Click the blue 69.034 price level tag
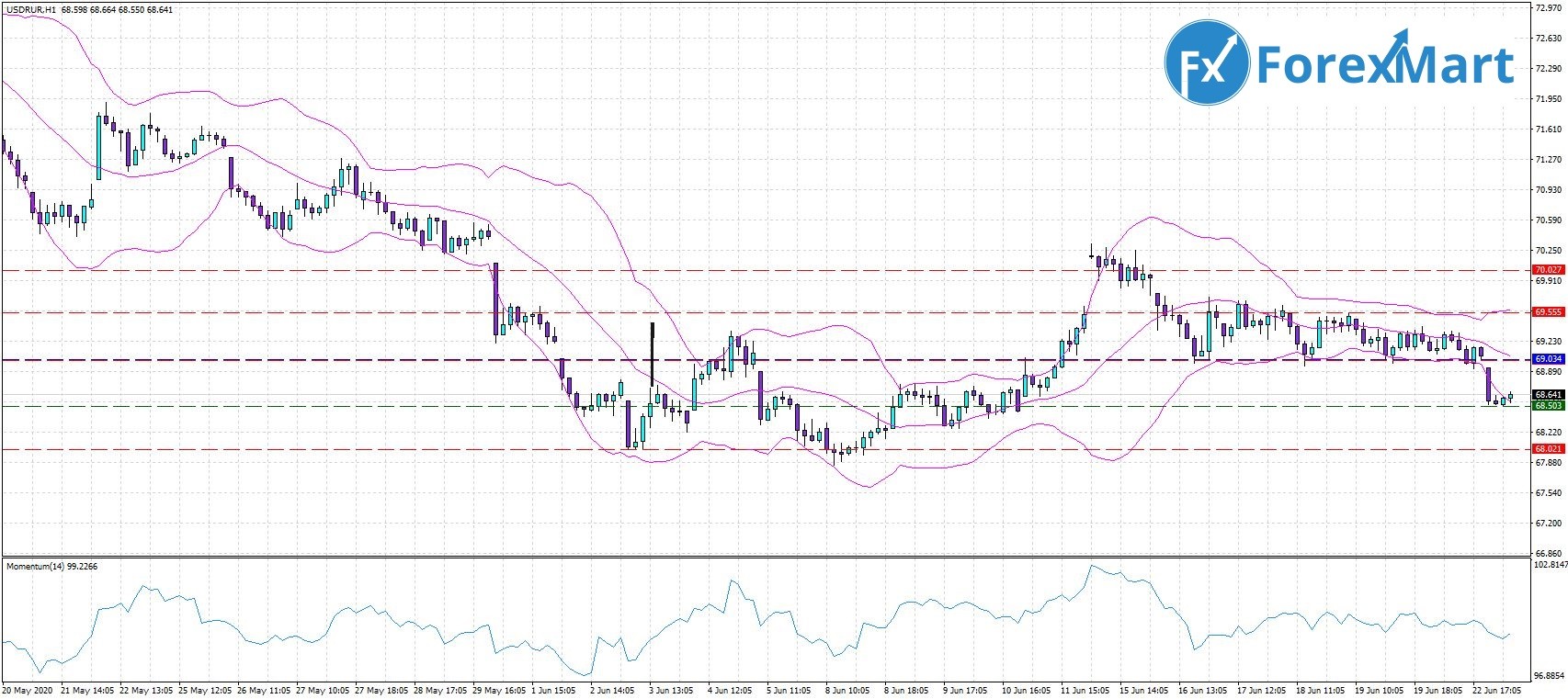This screenshot has height=699, width=1568. [1548, 359]
